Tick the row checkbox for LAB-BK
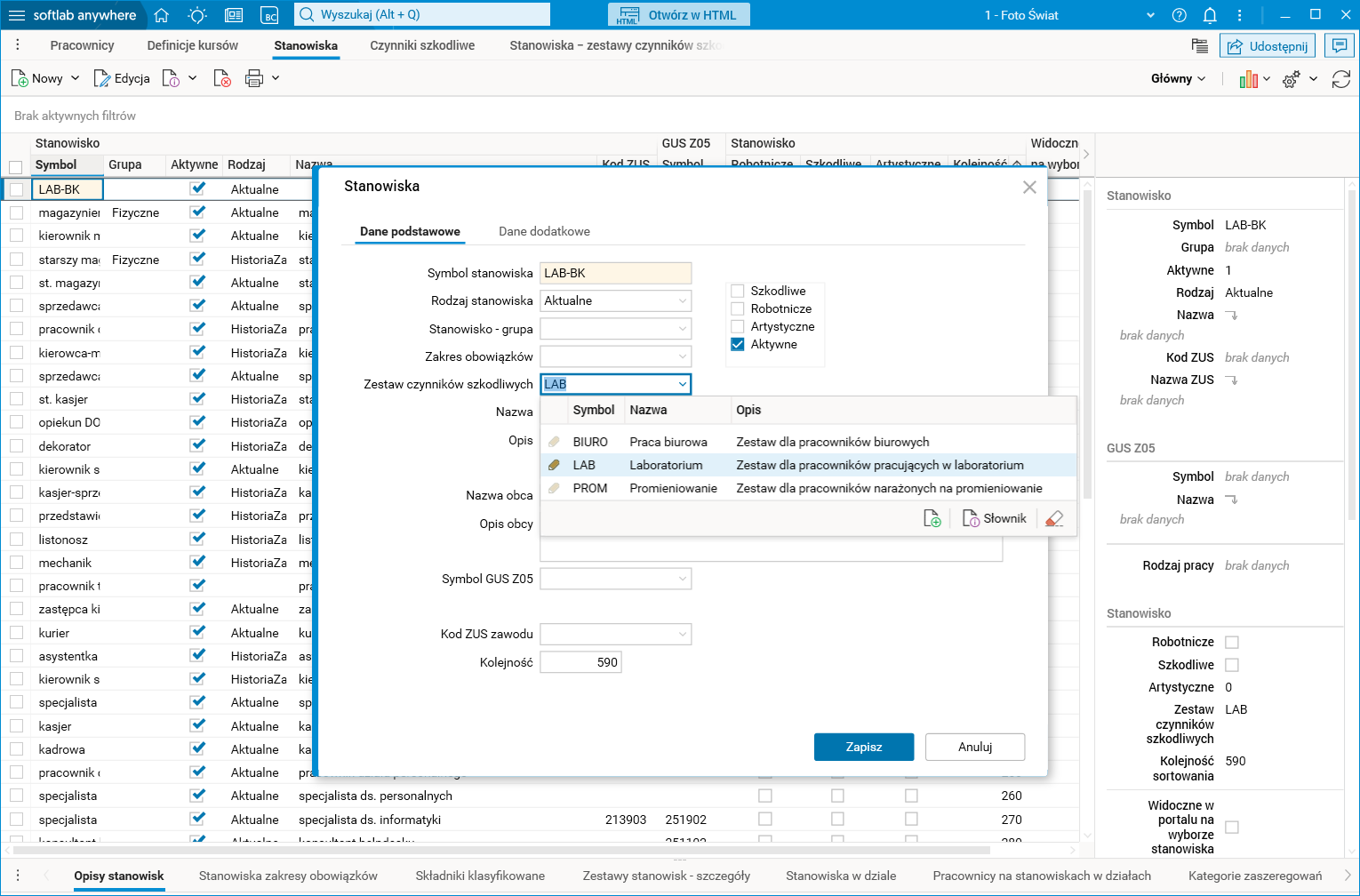Viewport: 1360px width, 896px height. (x=16, y=189)
